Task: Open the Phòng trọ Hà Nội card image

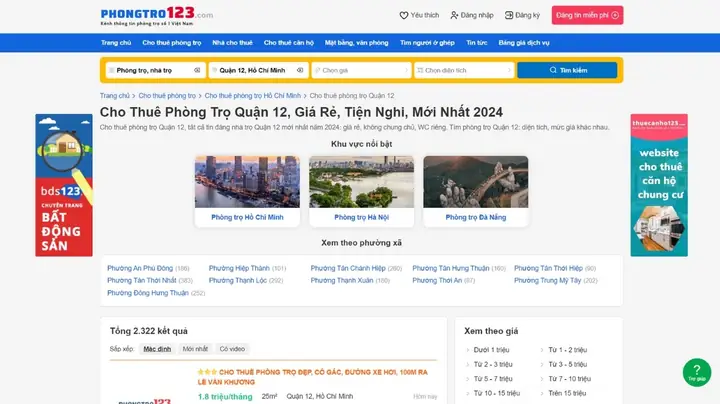Action: pos(361,182)
